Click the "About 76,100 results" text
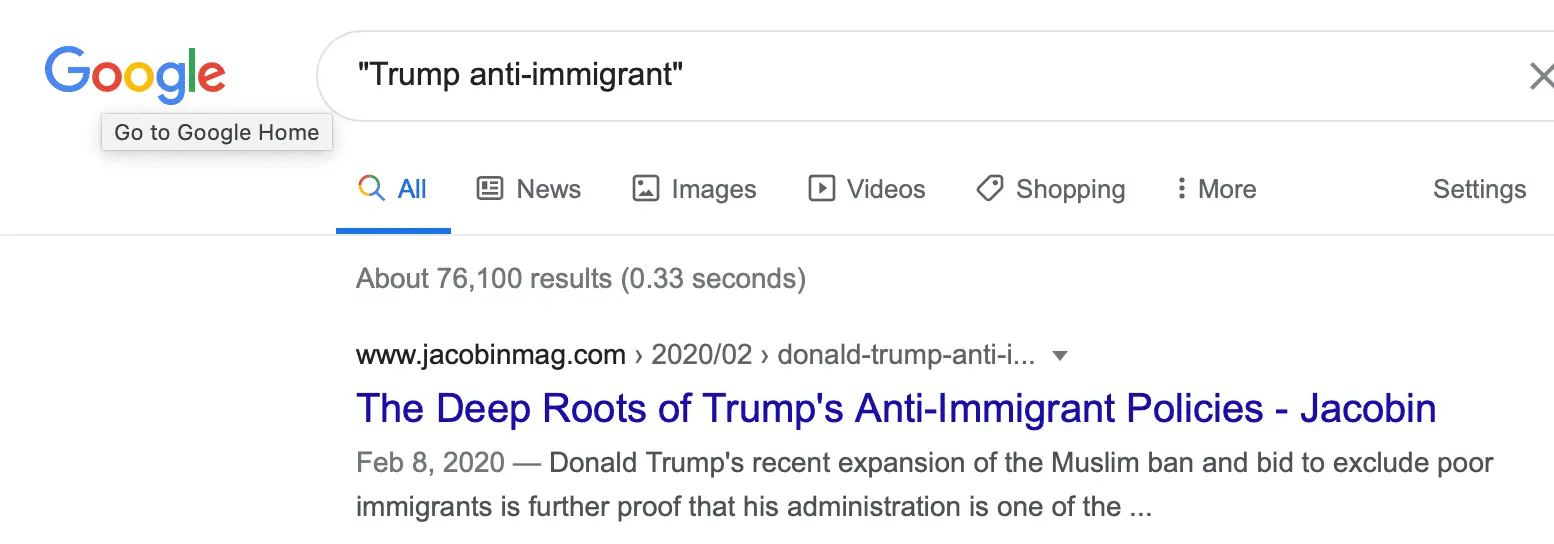This screenshot has height=544, width=1554. click(x=580, y=278)
